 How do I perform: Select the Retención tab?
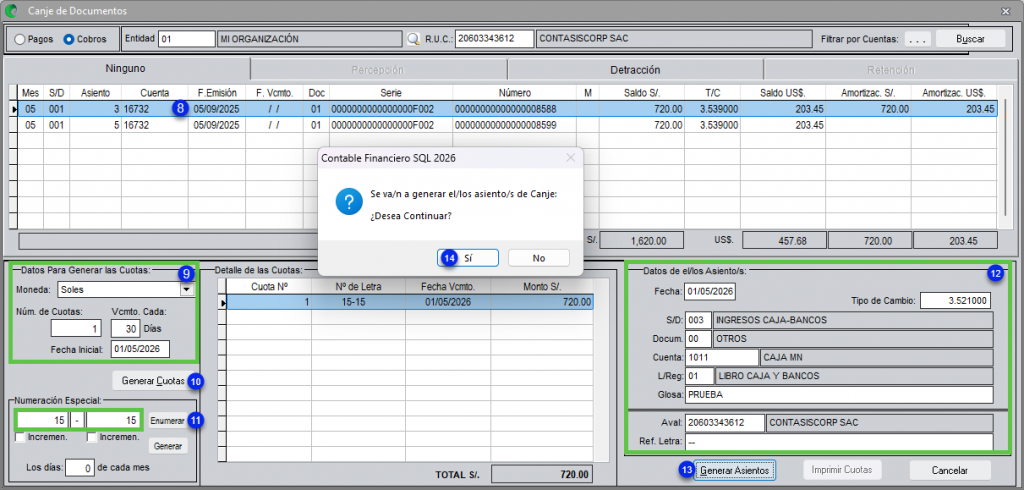[890, 70]
